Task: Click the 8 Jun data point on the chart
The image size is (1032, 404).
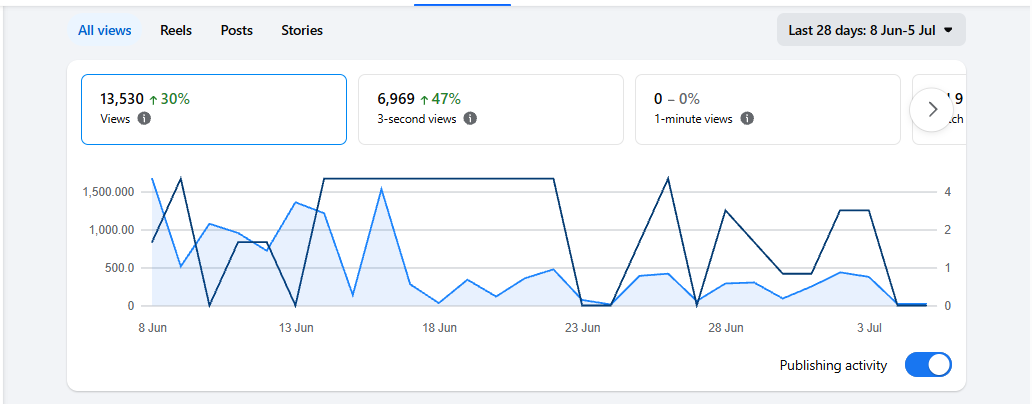Action: pos(152,178)
